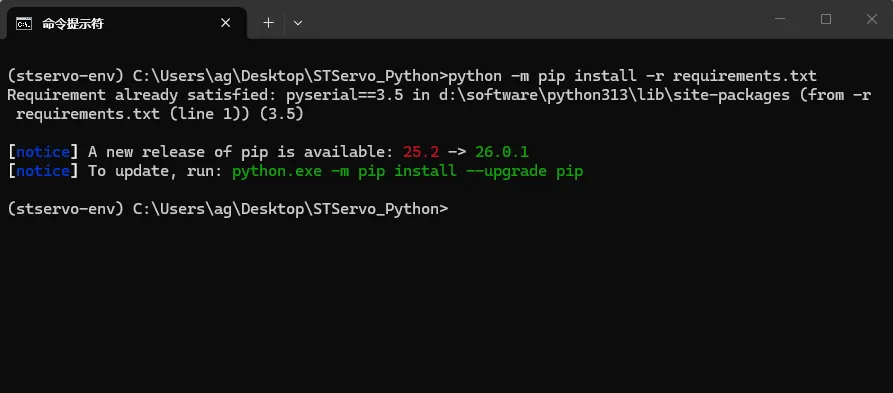The width and height of the screenshot is (893, 393).
Task: Click the 'requirements.txt (line 1)) (3.5)' text
Action: coord(160,114)
